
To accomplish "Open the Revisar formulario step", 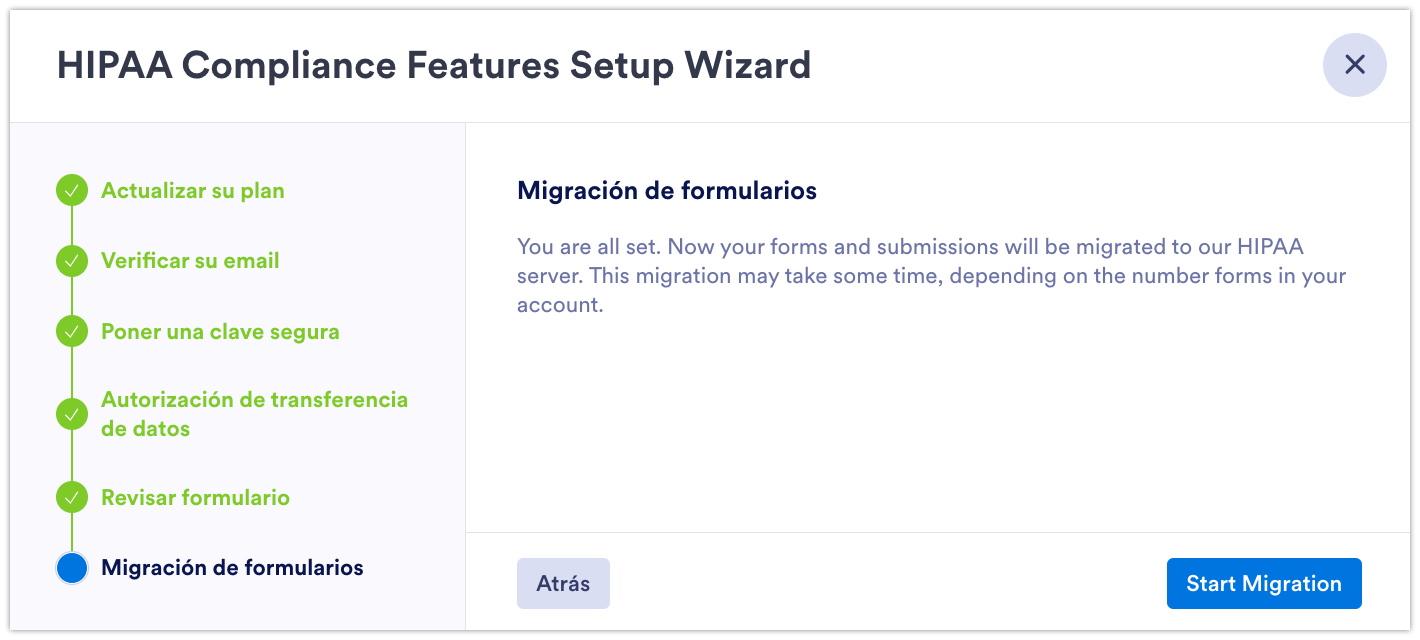I will [195, 497].
